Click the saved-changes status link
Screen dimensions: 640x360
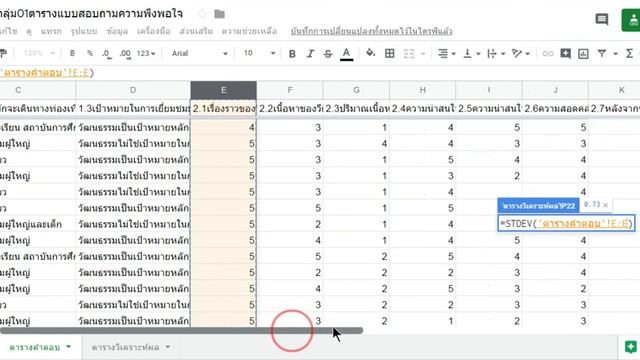point(371,31)
